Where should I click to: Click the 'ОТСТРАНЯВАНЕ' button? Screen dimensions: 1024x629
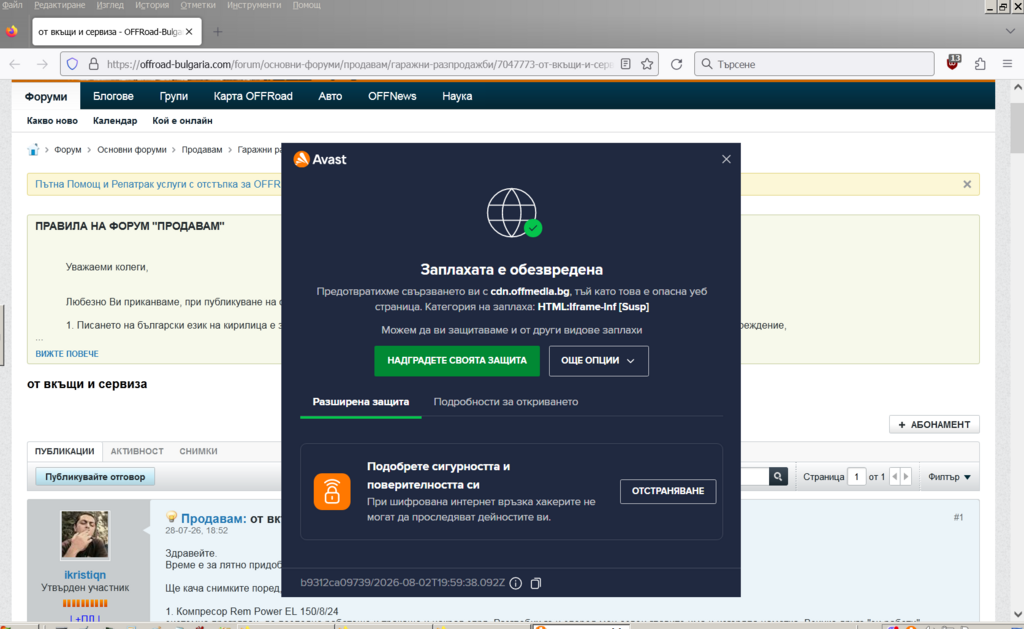pyautogui.click(x=668, y=491)
